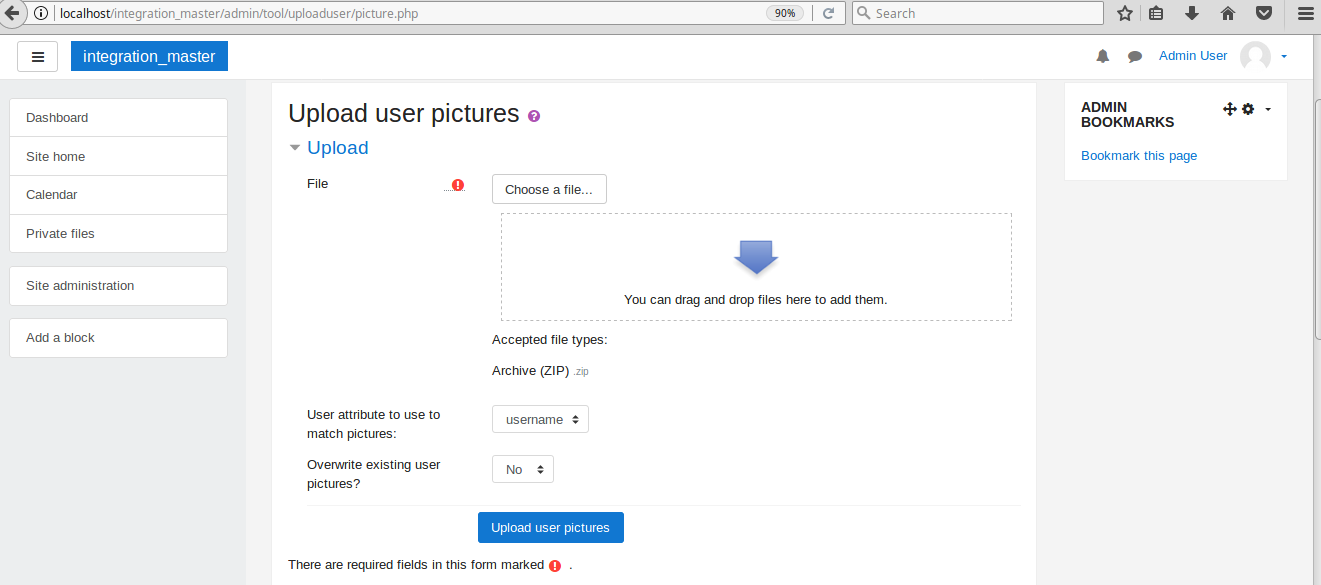Click the browser Search input field
This screenshot has height=585, width=1321.
pyautogui.click(x=978, y=13)
